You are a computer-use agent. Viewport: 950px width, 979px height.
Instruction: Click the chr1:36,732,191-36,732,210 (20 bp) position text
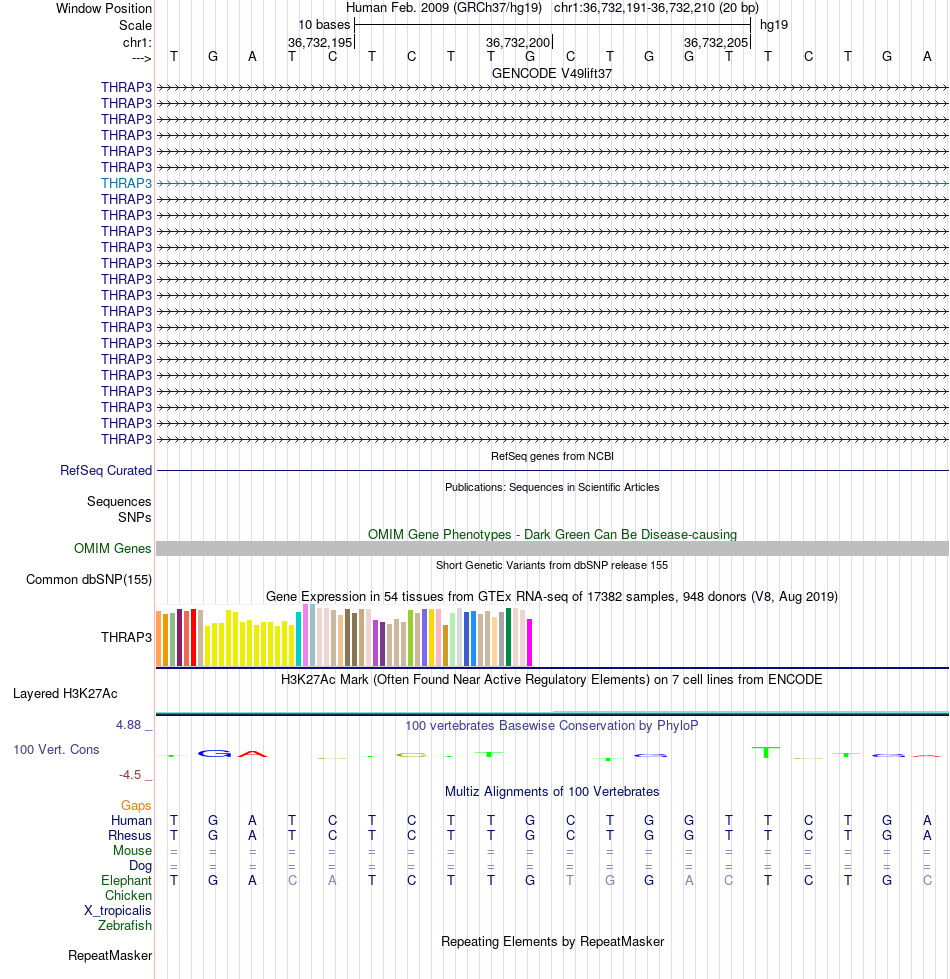point(656,7)
